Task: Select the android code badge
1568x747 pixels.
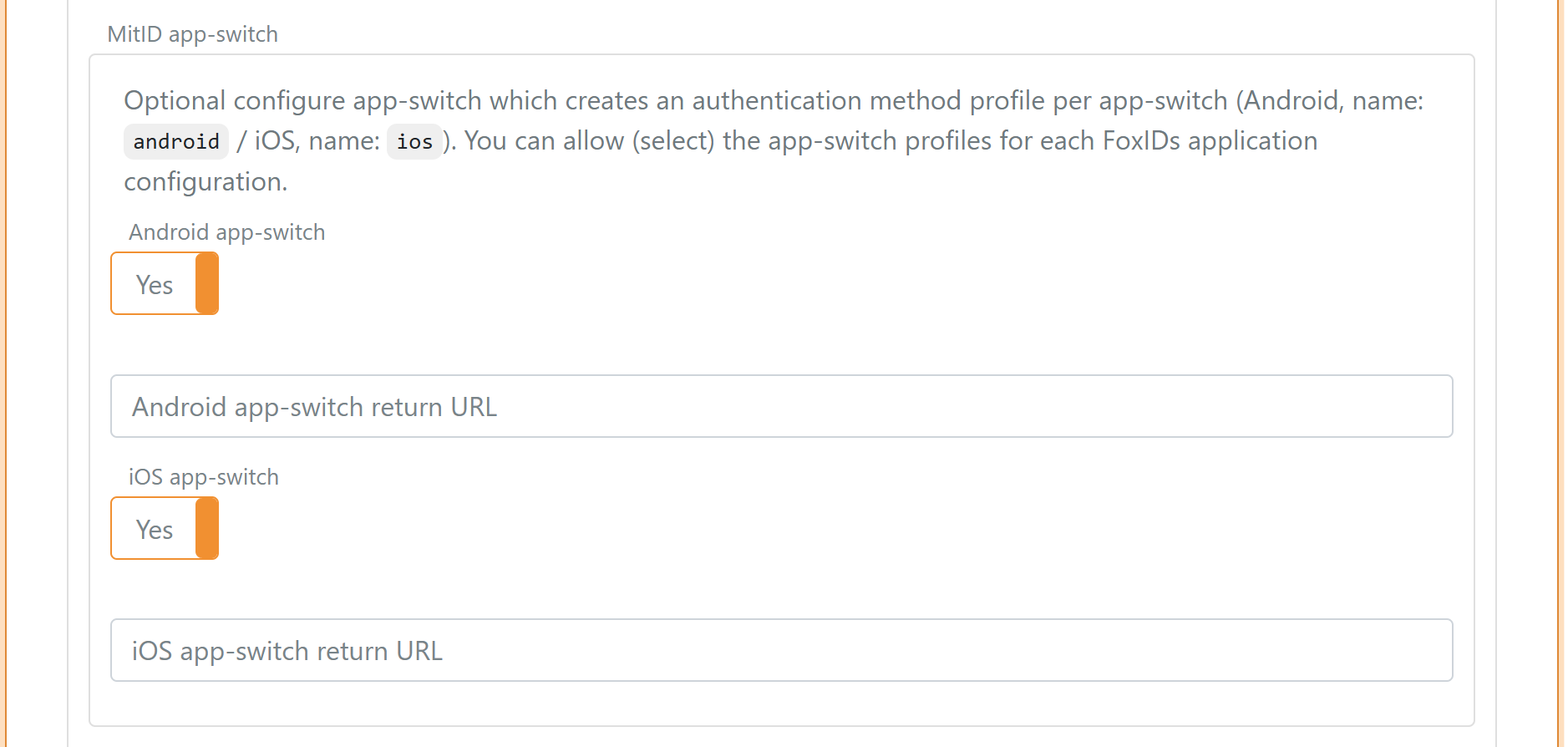Action: pyautogui.click(x=175, y=140)
